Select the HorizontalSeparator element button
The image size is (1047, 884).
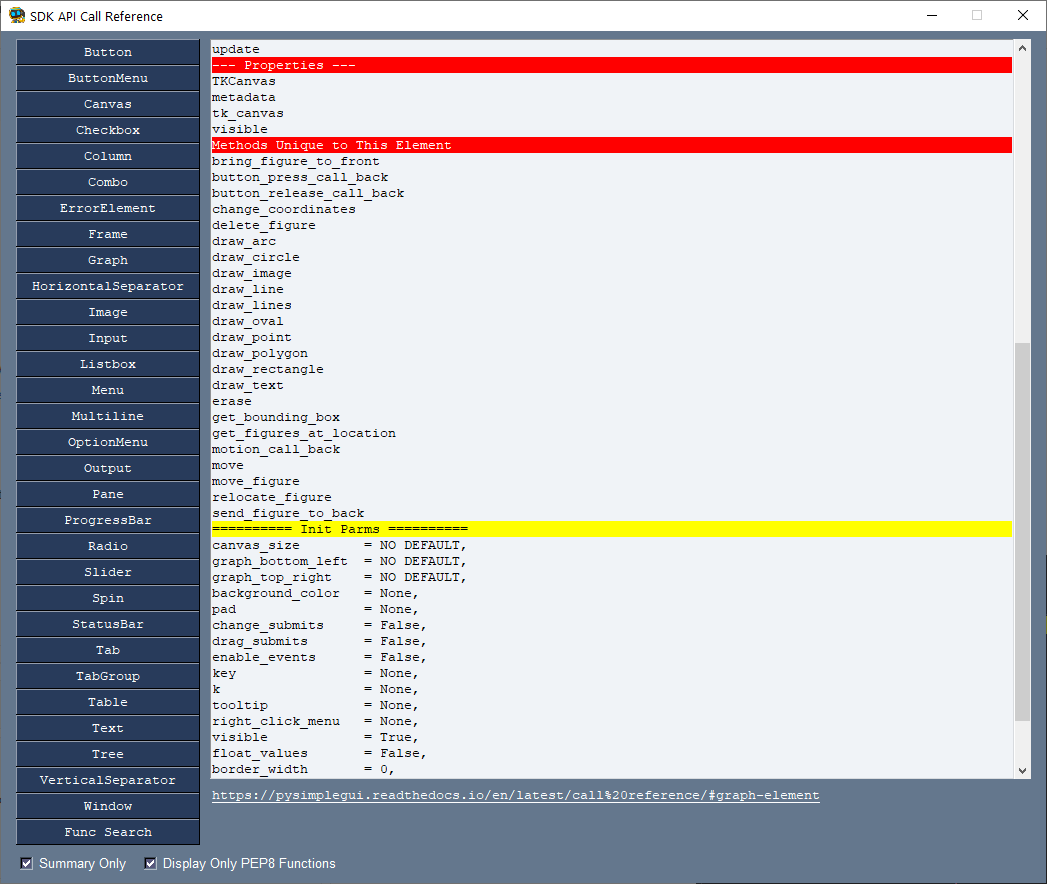point(108,286)
